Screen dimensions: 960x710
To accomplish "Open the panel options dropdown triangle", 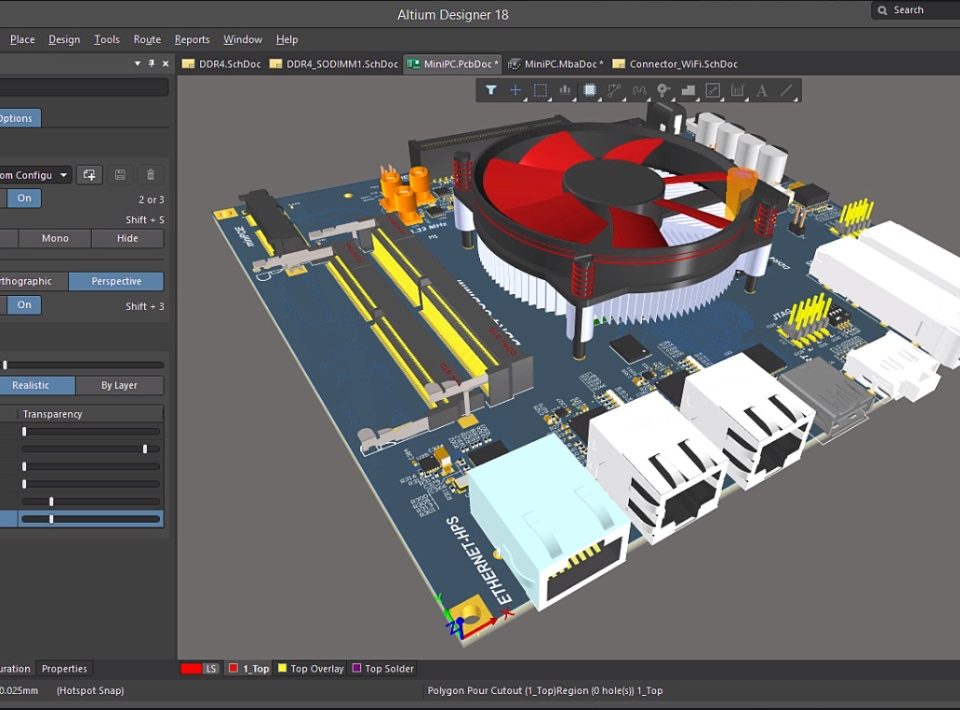I will [x=137, y=63].
